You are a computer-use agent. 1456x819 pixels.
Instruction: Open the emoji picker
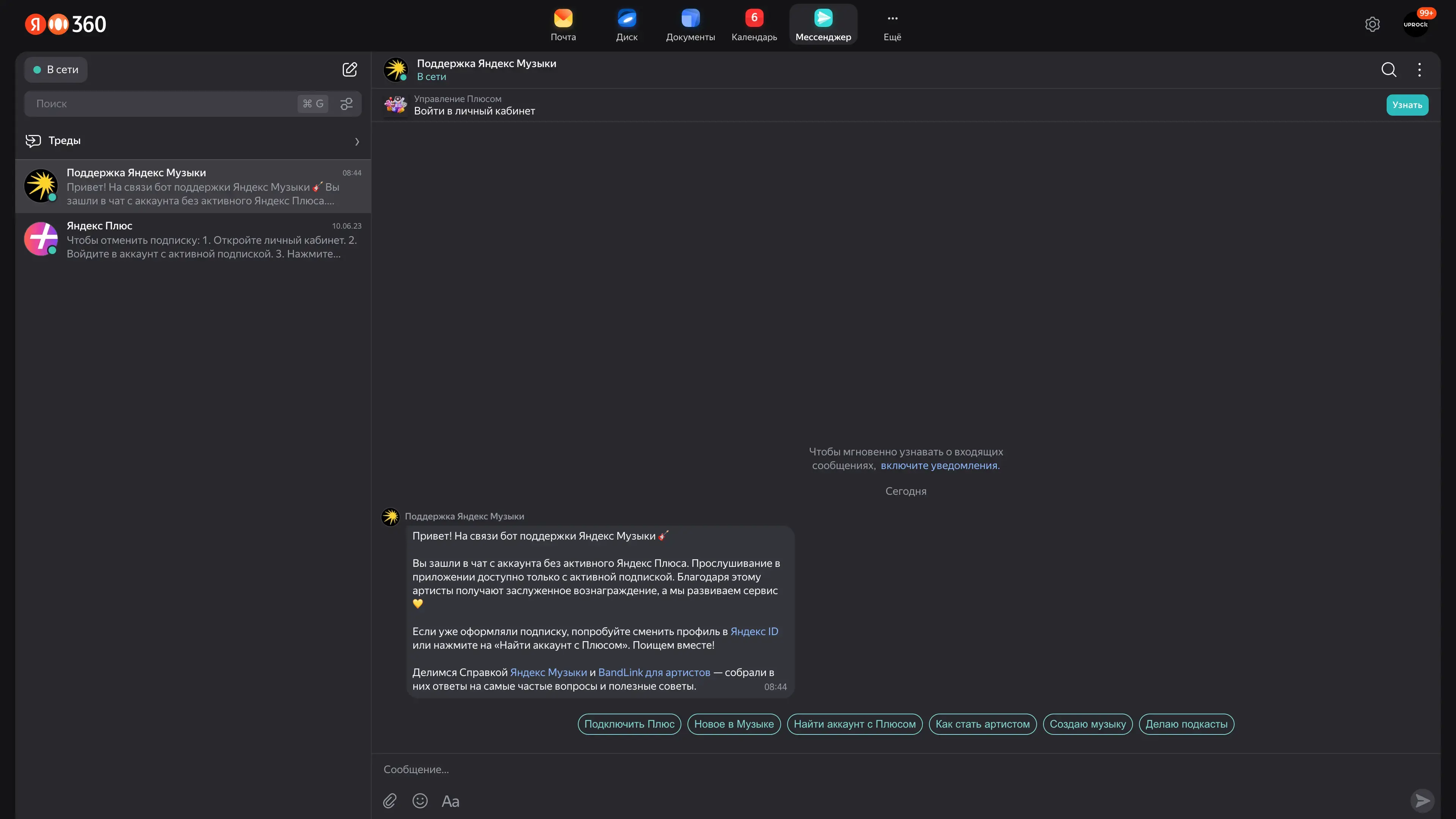click(x=420, y=801)
